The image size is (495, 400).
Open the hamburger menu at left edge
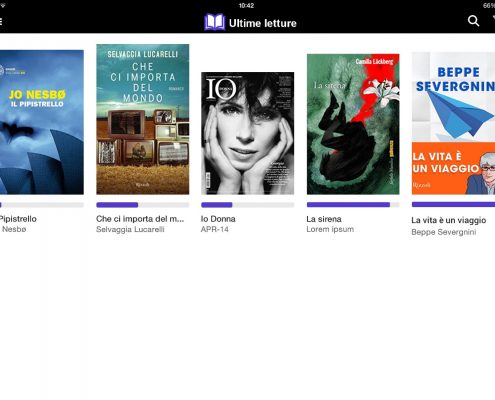pos(1,22)
